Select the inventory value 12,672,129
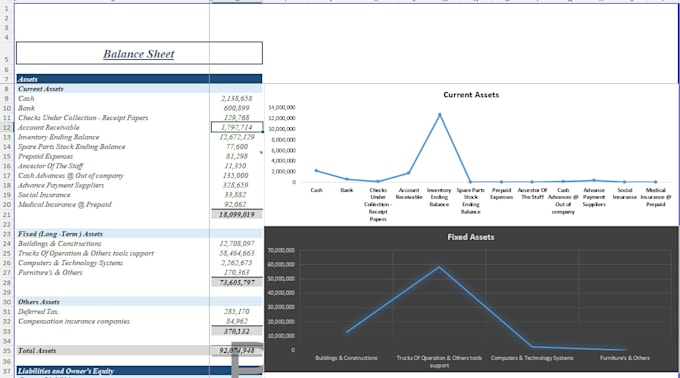The height and width of the screenshot is (378, 680). [236, 137]
